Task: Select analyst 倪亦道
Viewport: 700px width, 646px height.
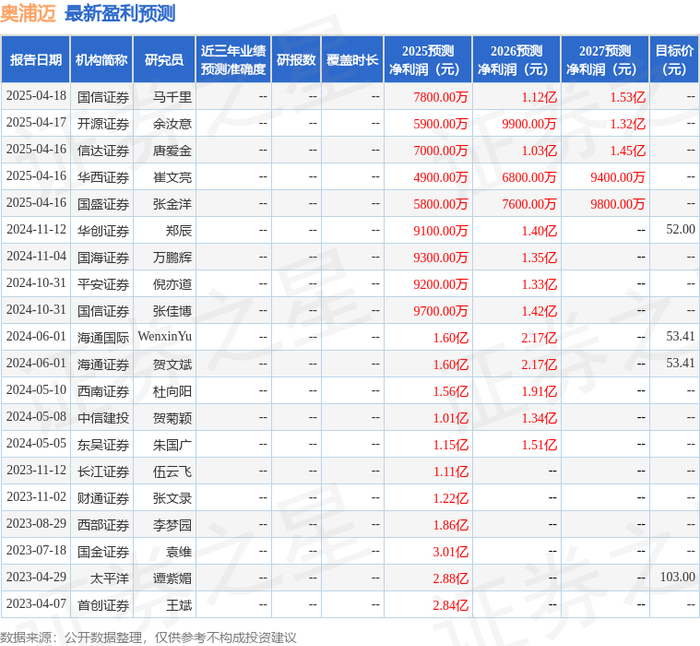Action: [x=172, y=284]
